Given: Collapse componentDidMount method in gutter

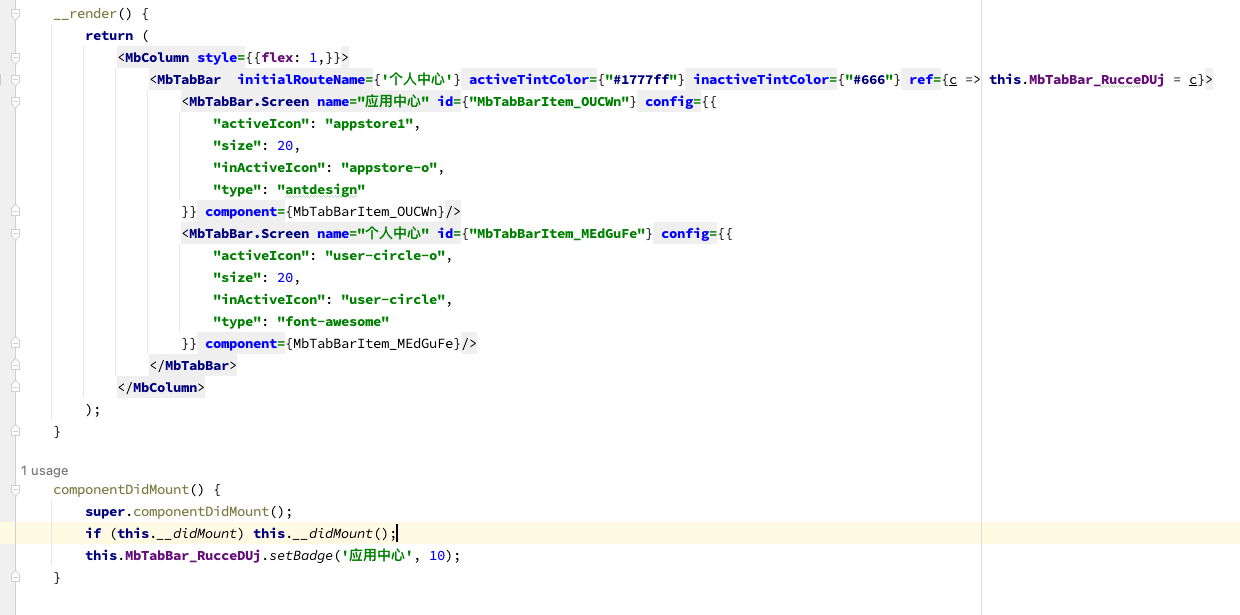Looking at the screenshot, I should click(x=15, y=490).
